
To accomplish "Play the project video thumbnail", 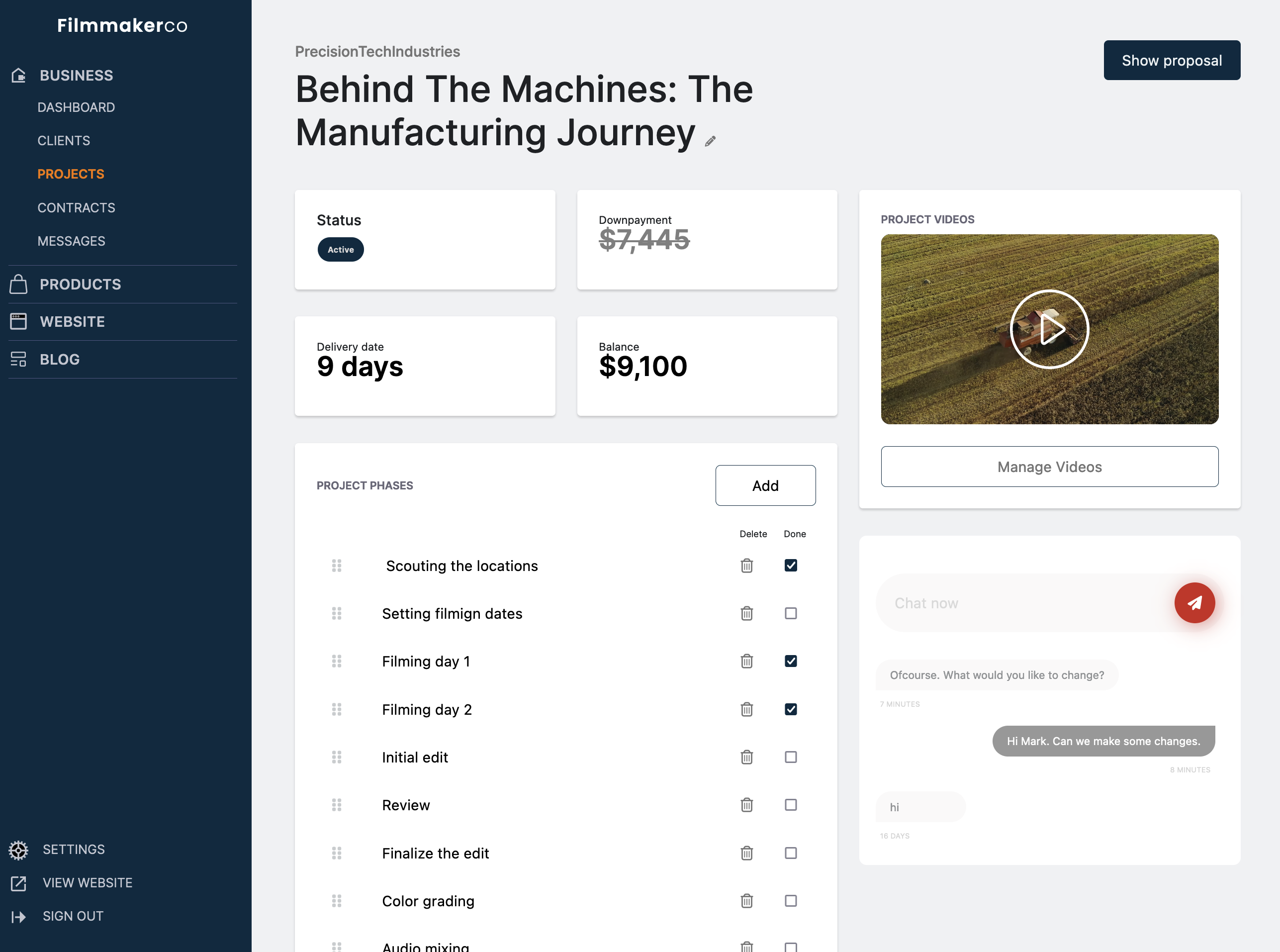I will [x=1049, y=329].
